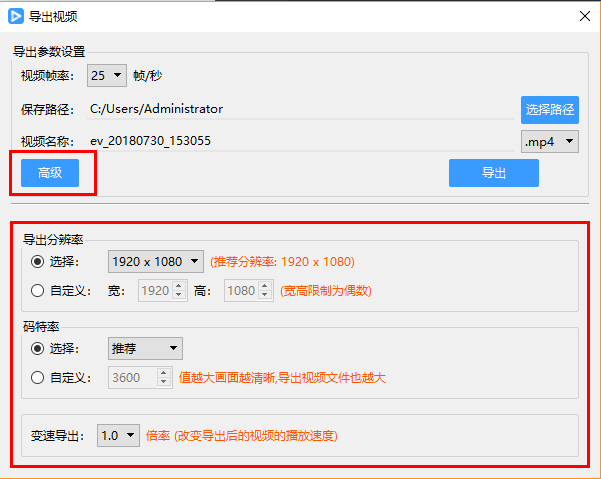Viewport: 601px width, 479px height.
Task: Select the 码特率 选择 radio button
Action: click(x=38, y=348)
